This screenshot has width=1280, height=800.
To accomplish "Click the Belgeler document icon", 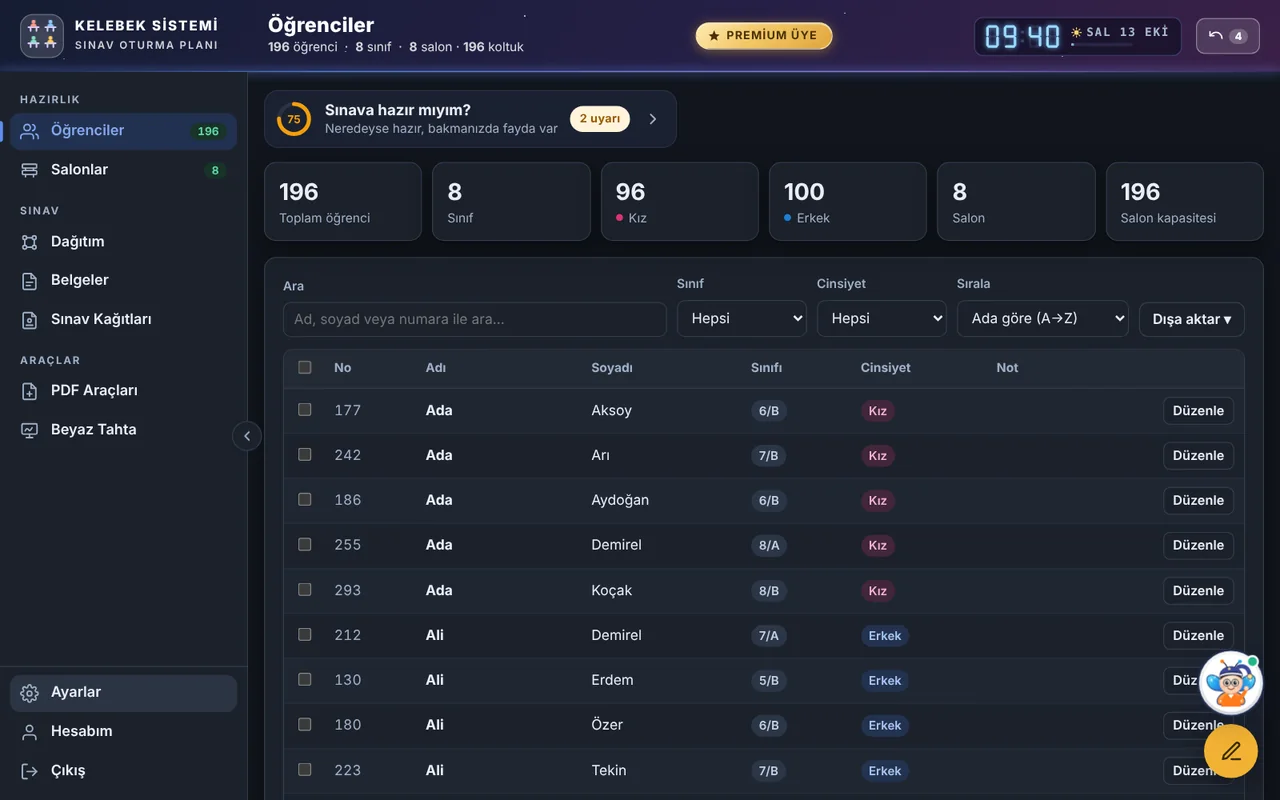I will click(x=30, y=281).
